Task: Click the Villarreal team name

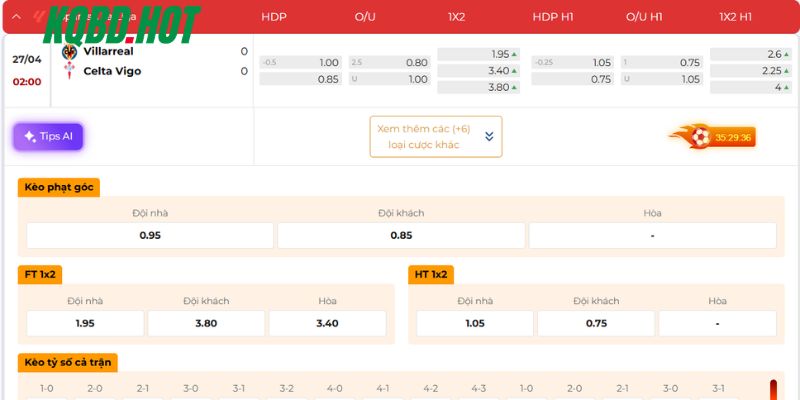Action: pos(108,51)
